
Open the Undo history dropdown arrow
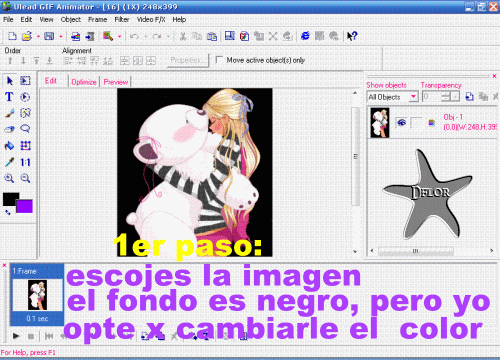[146, 36]
